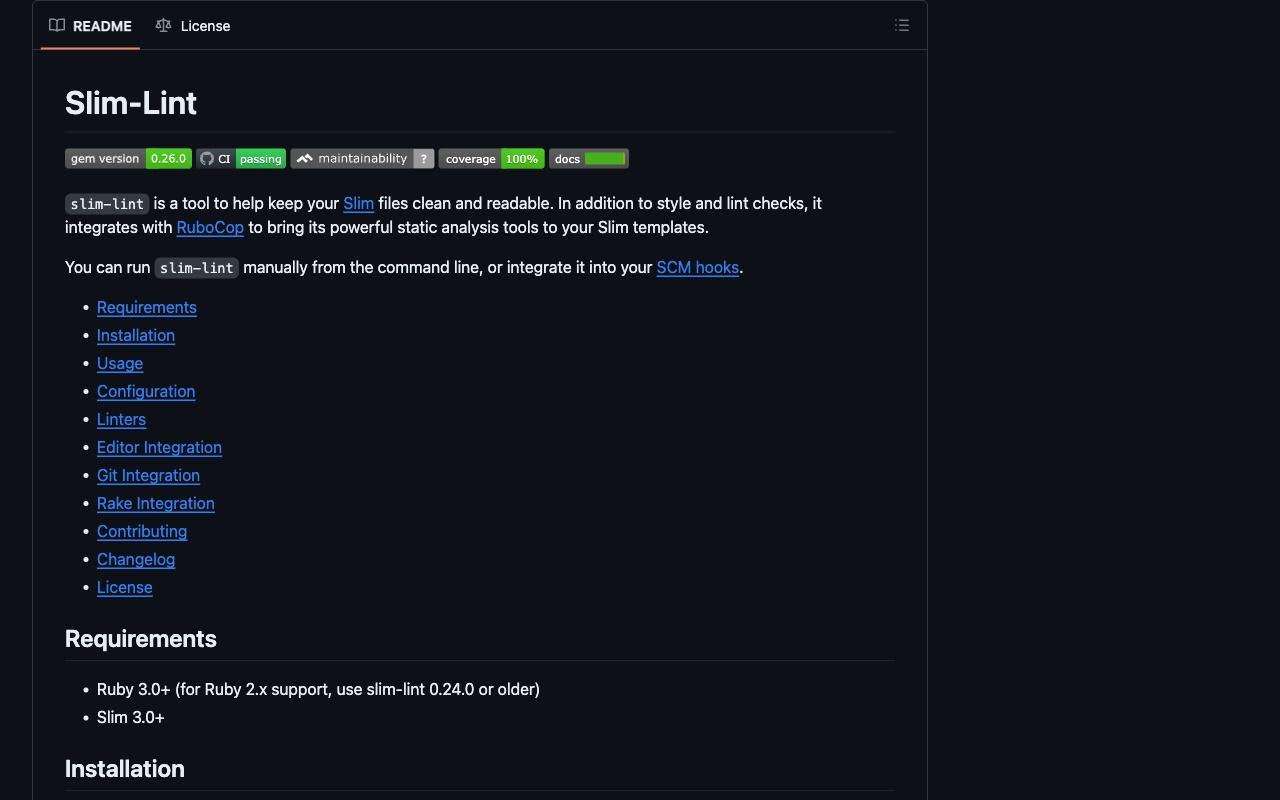Click the book icon beside README
Screen dimensions: 1280x800
click(57, 26)
